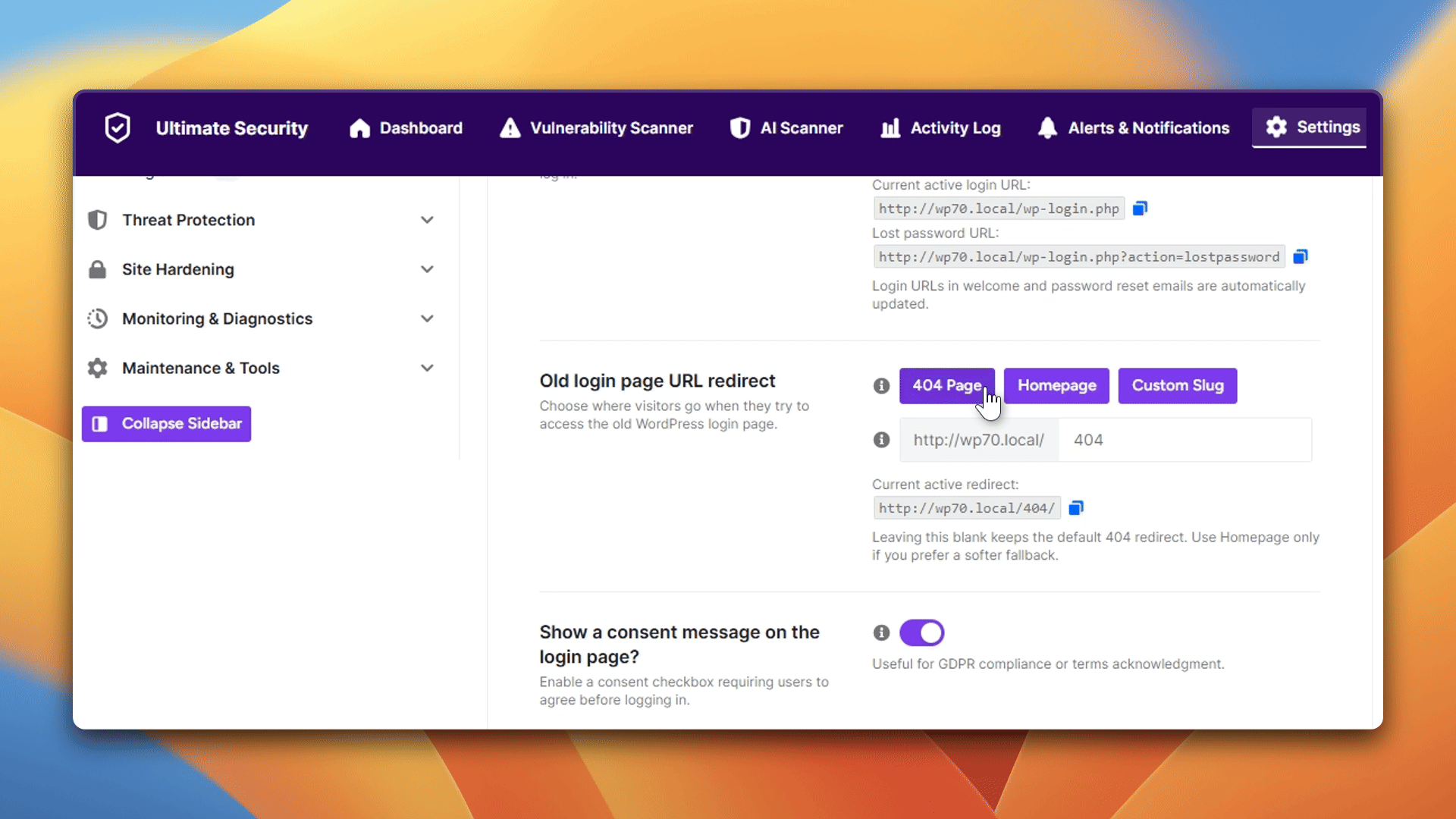1456x819 pixels.
Task: Open Alerts & Notifications tab
Action: (1134, 128)
